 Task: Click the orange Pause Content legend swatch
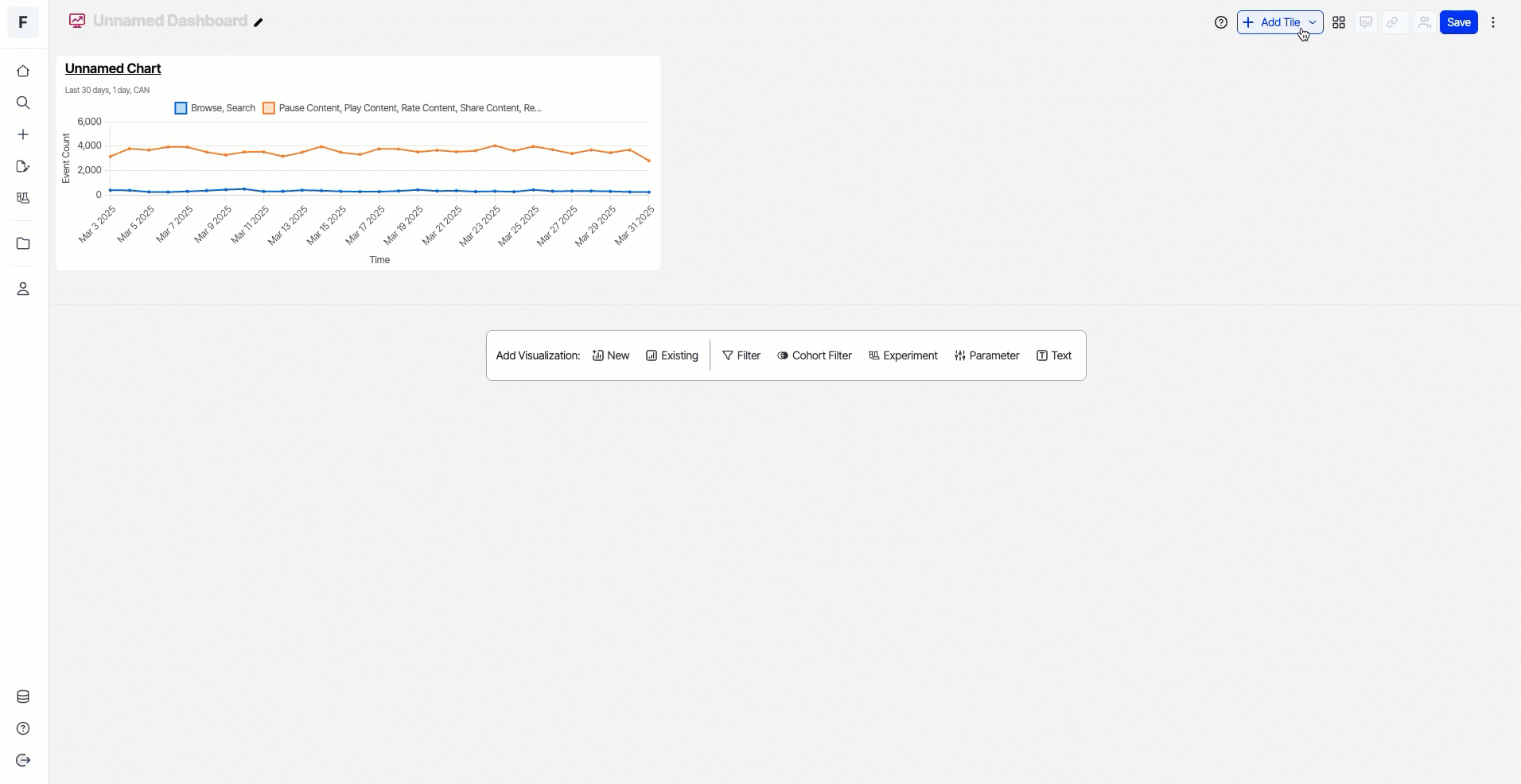269,108
